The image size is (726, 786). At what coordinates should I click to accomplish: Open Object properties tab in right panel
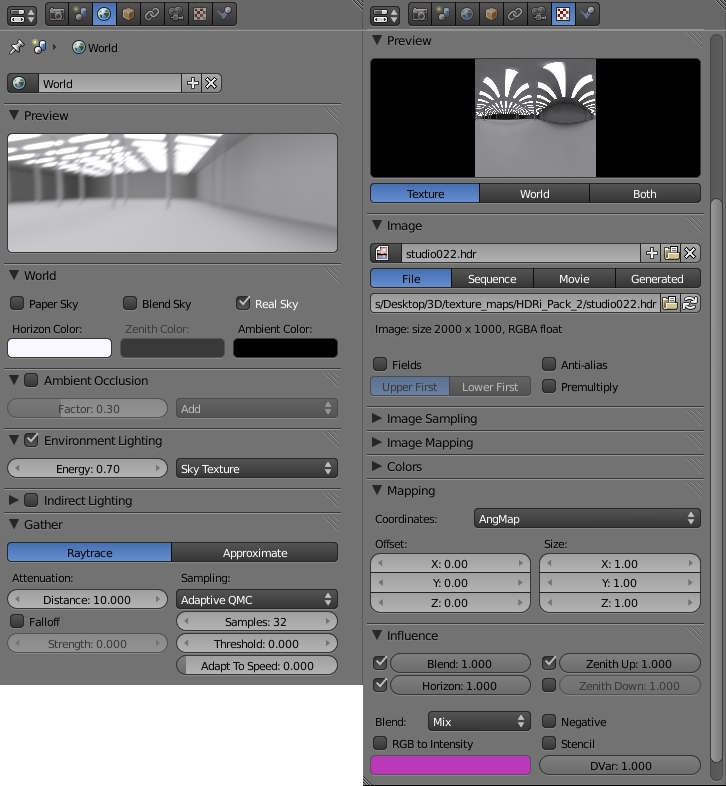(x=491, y=14)
